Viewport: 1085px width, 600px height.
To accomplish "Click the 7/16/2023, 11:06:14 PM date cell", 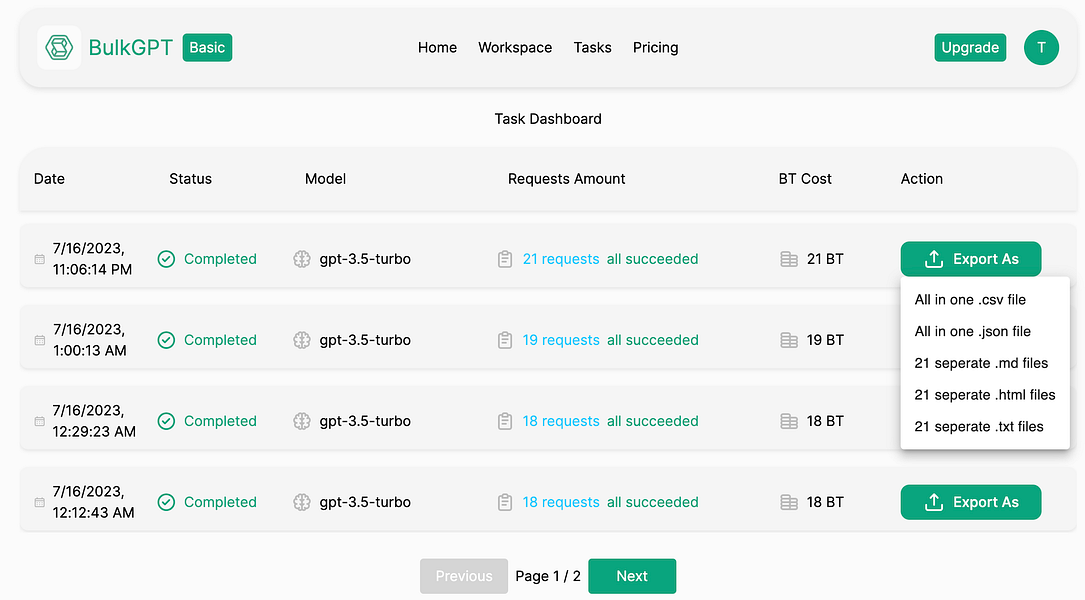I will [92, 259].
